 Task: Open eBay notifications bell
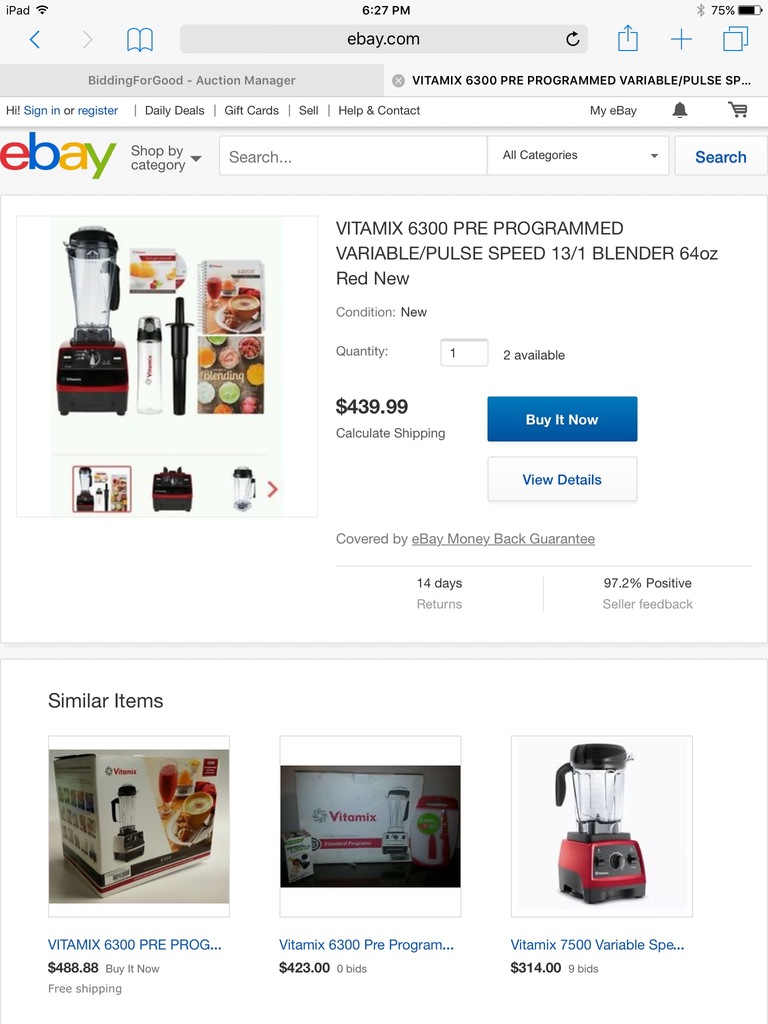[680, 110]
